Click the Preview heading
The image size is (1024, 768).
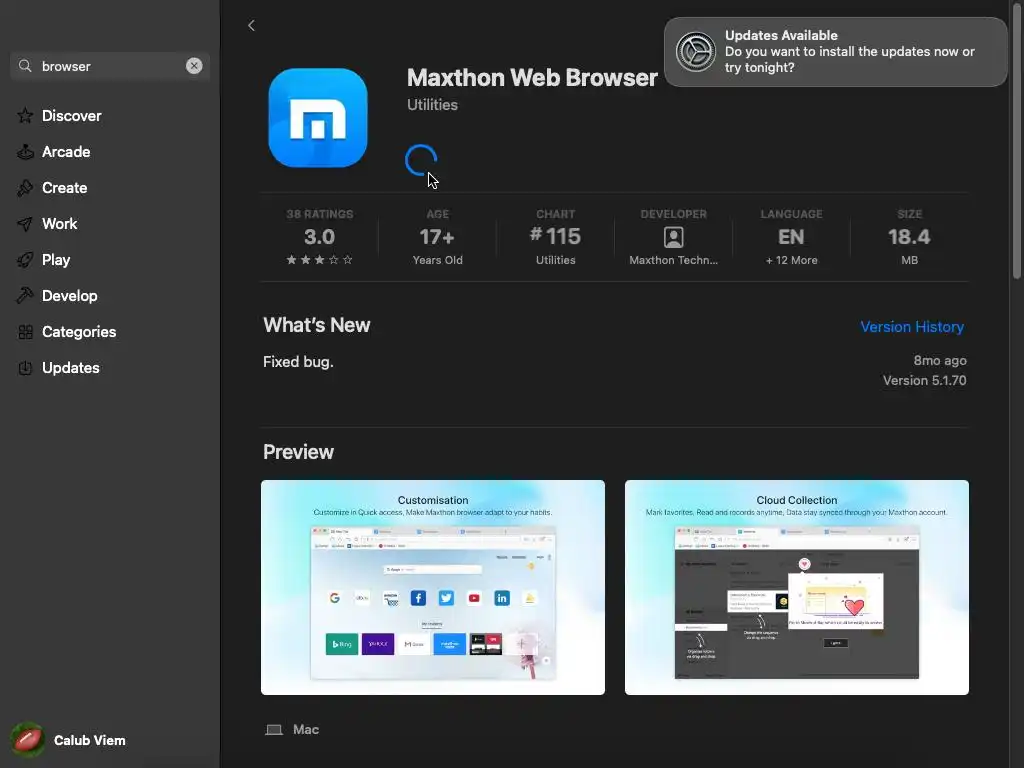(x=298, y=452)
